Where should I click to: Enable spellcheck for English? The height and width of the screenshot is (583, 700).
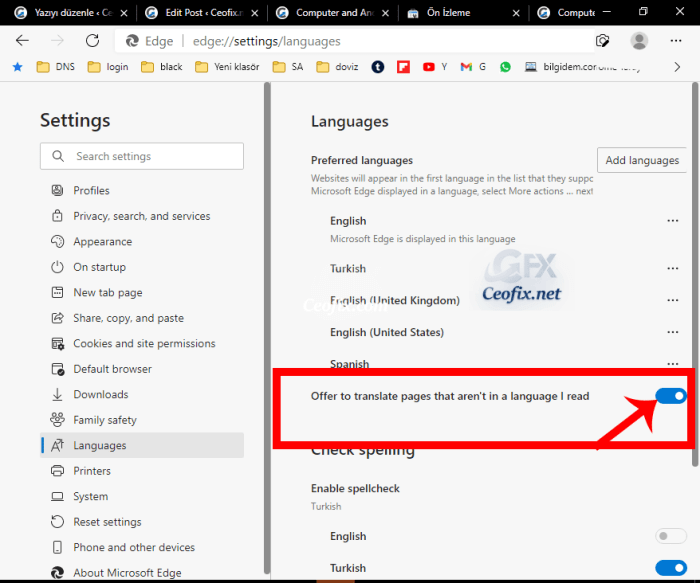(x=671, y=536)
